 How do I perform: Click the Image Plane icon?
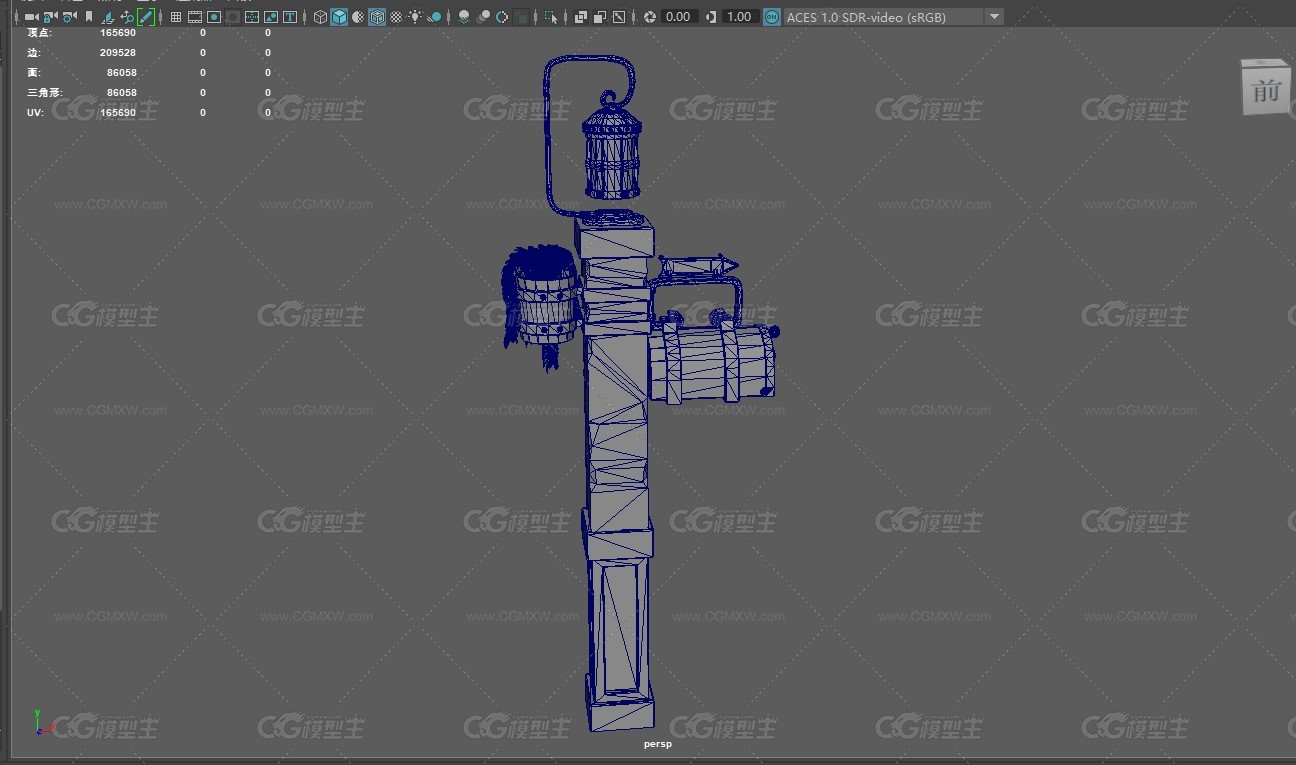coord(108,17)
